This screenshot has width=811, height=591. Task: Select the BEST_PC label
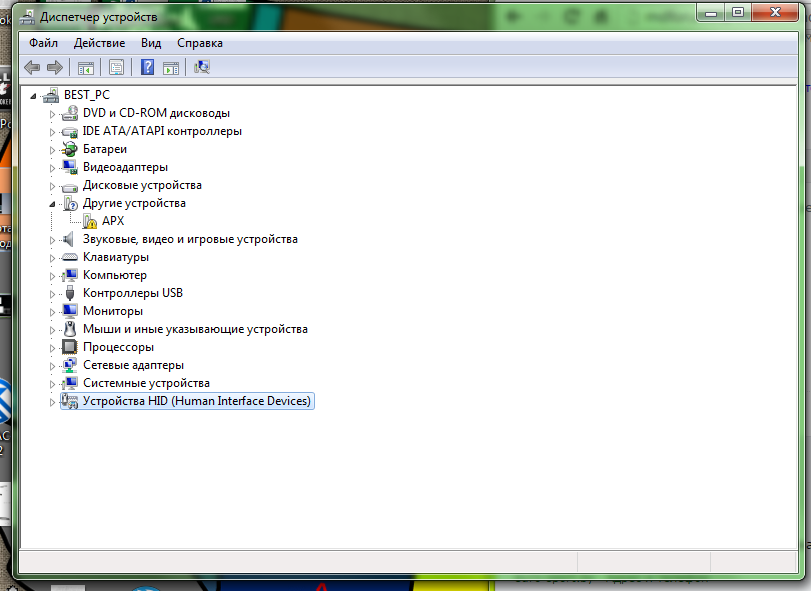click(x=87, y=95)
